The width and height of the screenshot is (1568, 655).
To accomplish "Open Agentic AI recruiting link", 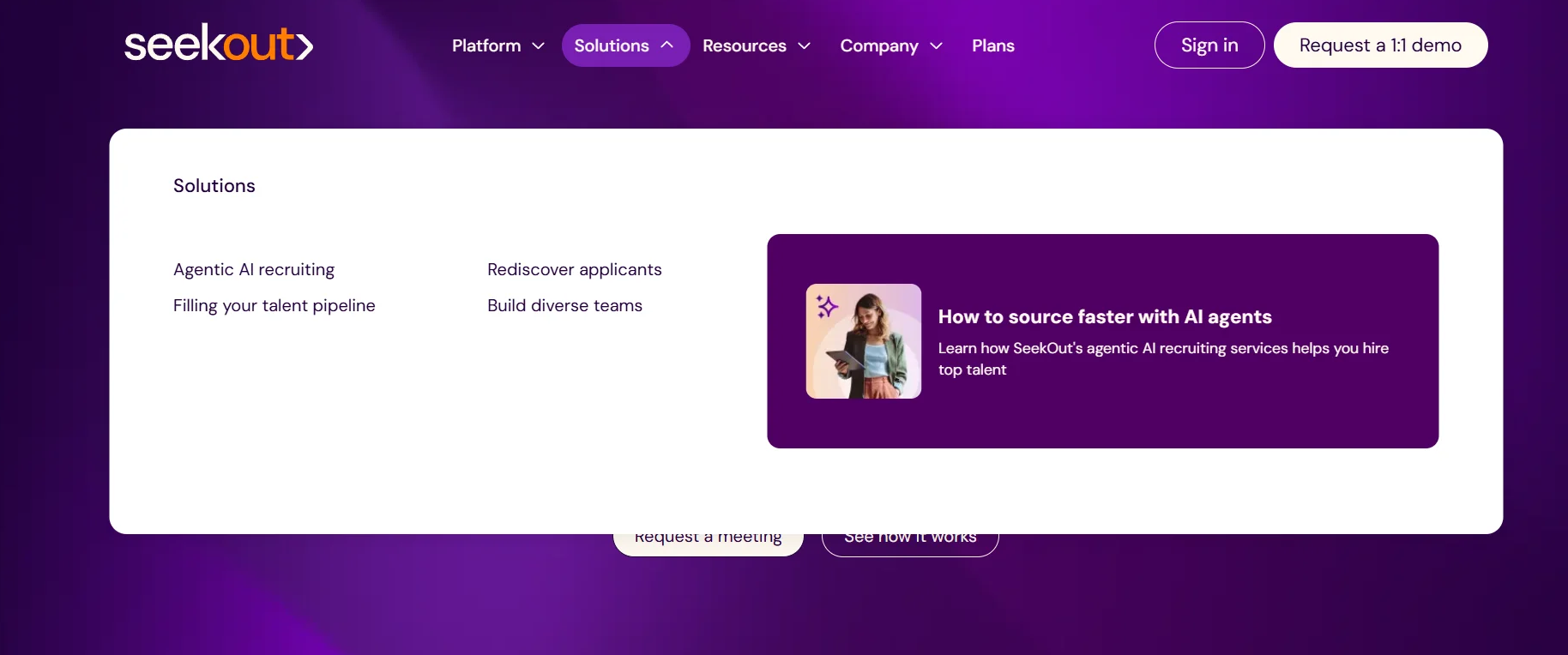I will [254, 270].
